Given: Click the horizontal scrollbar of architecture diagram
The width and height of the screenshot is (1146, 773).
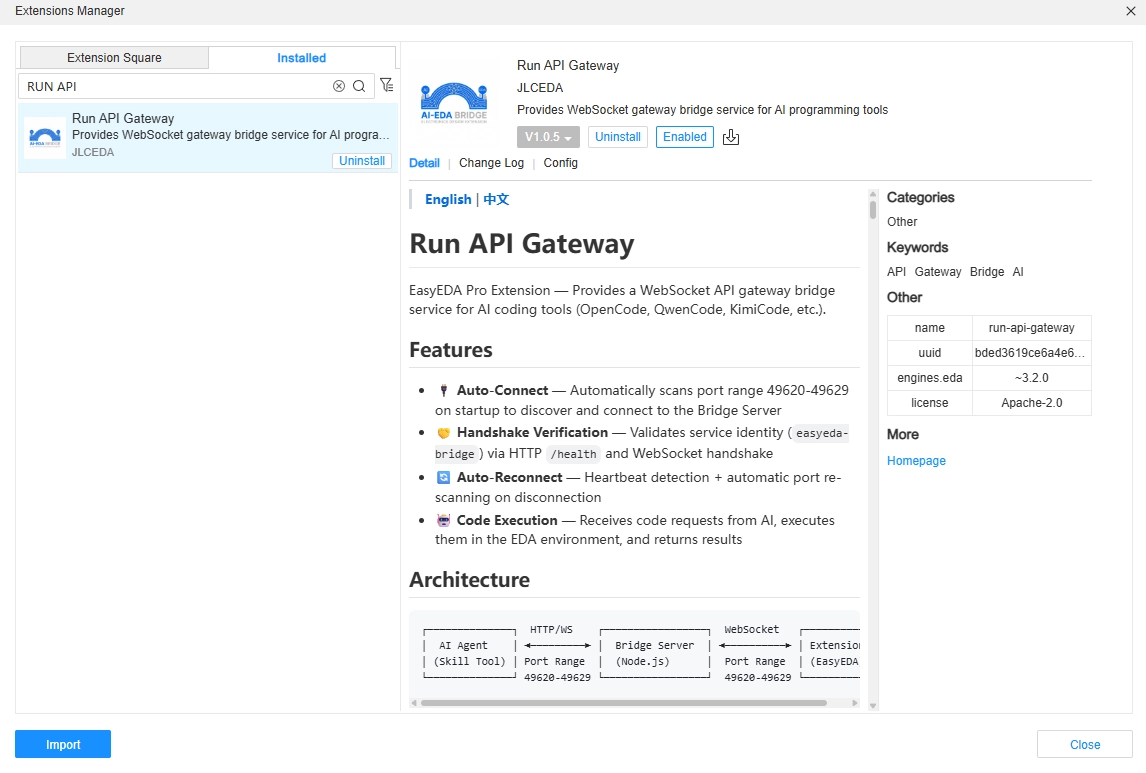Looking at the screenshot, I should (x=623, y=703).
